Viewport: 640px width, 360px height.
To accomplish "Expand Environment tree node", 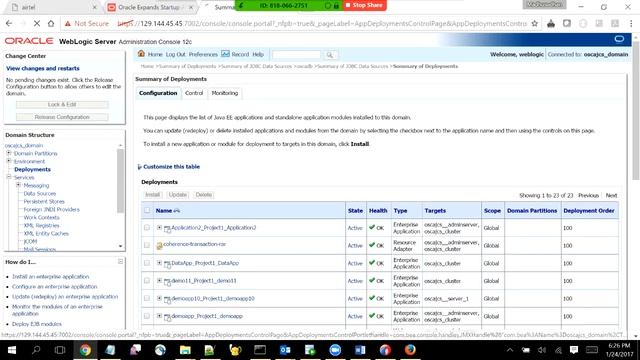I will point(9,161).
